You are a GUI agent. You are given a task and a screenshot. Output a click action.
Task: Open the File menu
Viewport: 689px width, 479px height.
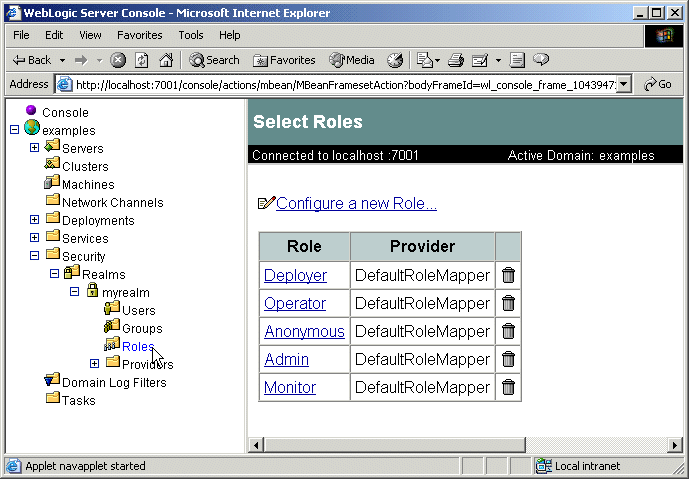pyautogui.click(x=21, y=35)
